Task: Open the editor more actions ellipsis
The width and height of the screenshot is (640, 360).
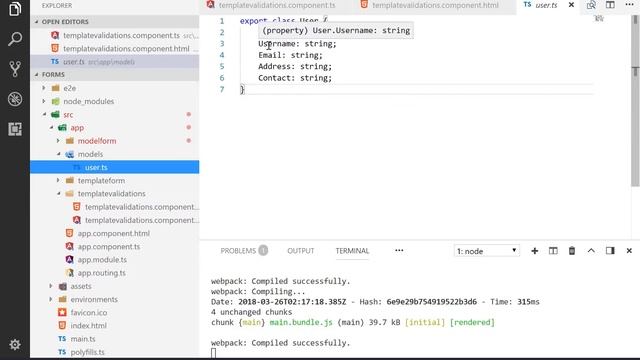Action: (629, 4)
